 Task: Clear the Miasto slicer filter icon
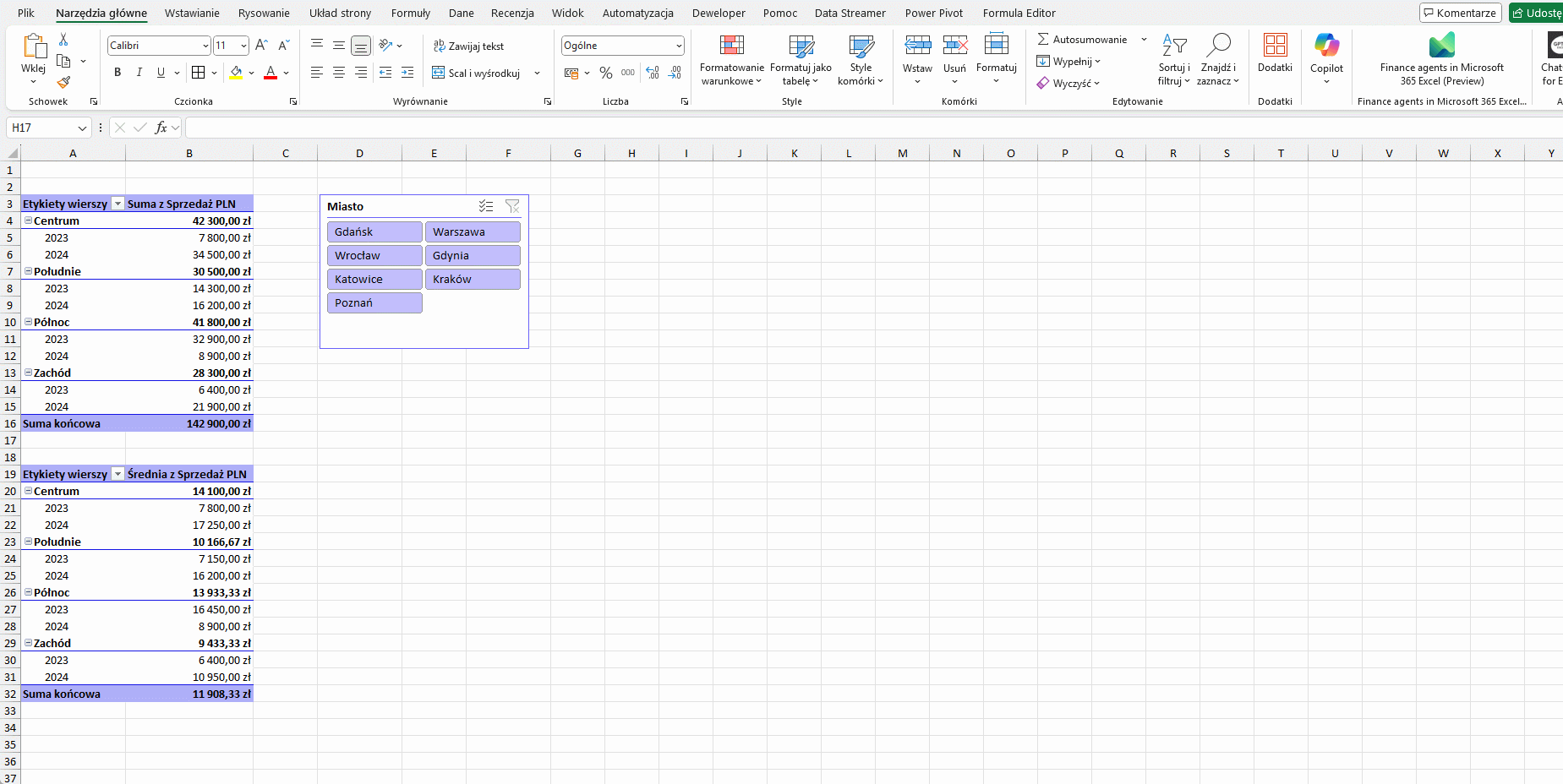512,206
